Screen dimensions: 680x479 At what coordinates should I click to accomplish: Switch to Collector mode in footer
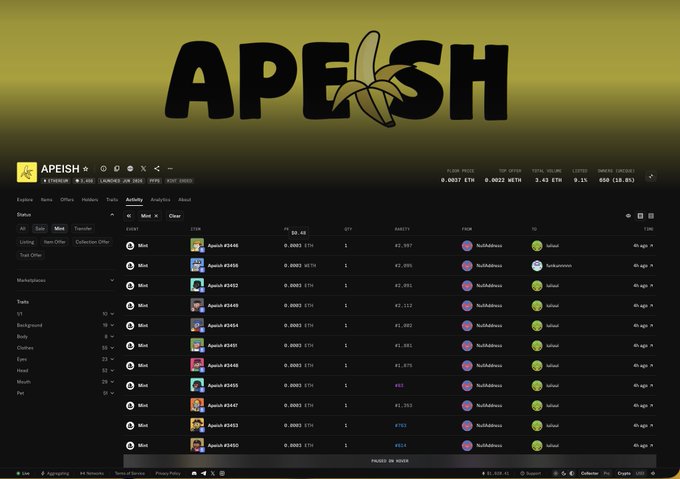589,473
